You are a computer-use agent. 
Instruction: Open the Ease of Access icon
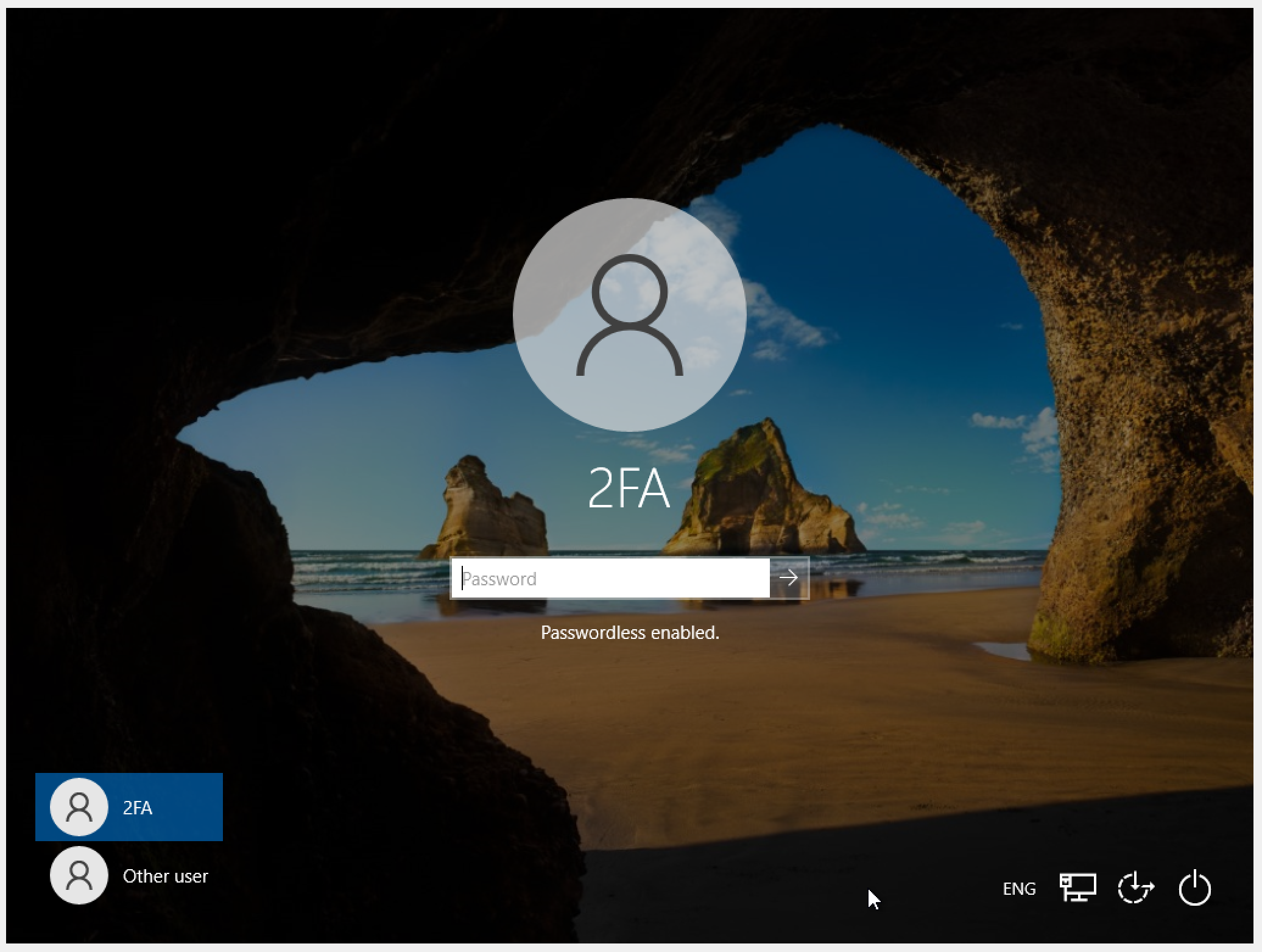point(1135,888)
